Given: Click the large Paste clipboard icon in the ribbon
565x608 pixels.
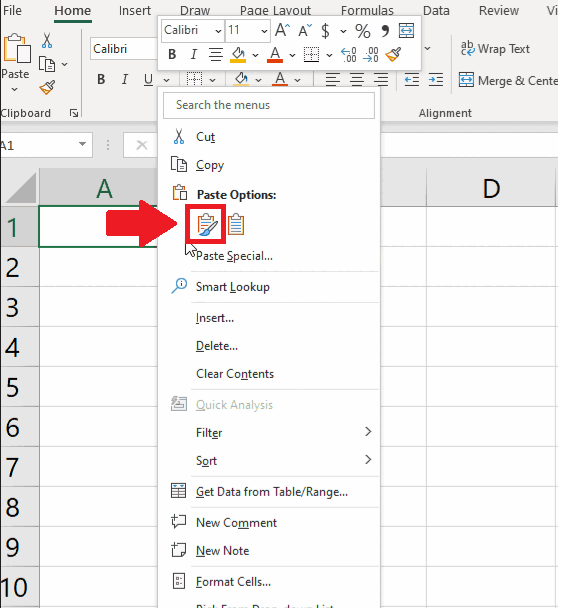Looking at the screenshot, I should (17, 48).
